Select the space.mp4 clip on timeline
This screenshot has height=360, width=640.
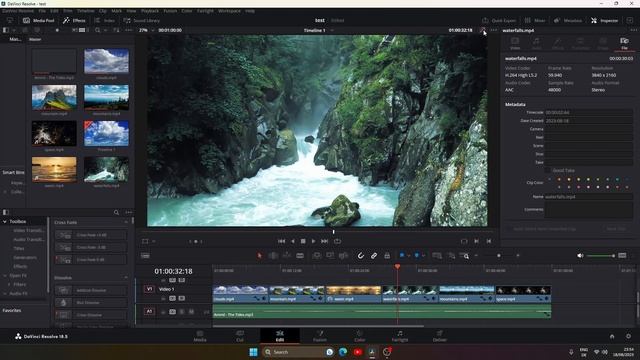[x=523, y=294]
